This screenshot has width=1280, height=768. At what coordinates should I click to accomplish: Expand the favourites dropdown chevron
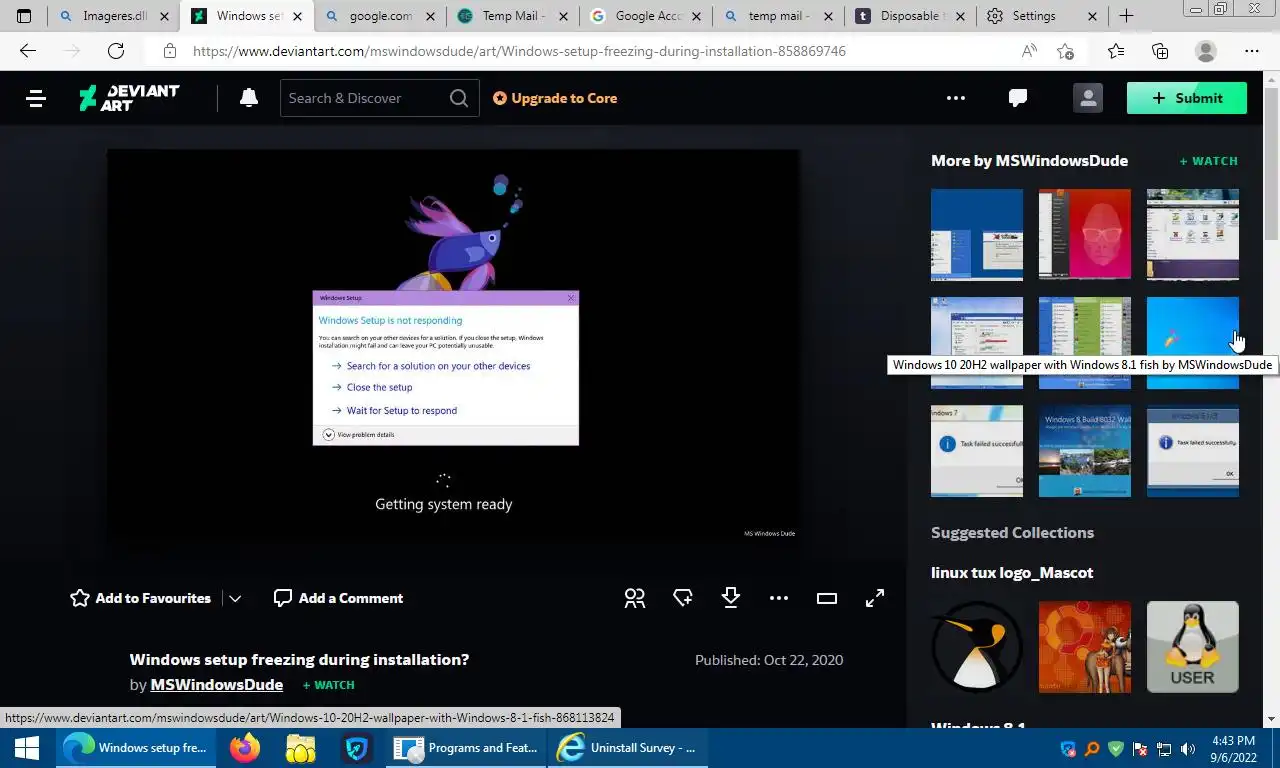[235, 598]
